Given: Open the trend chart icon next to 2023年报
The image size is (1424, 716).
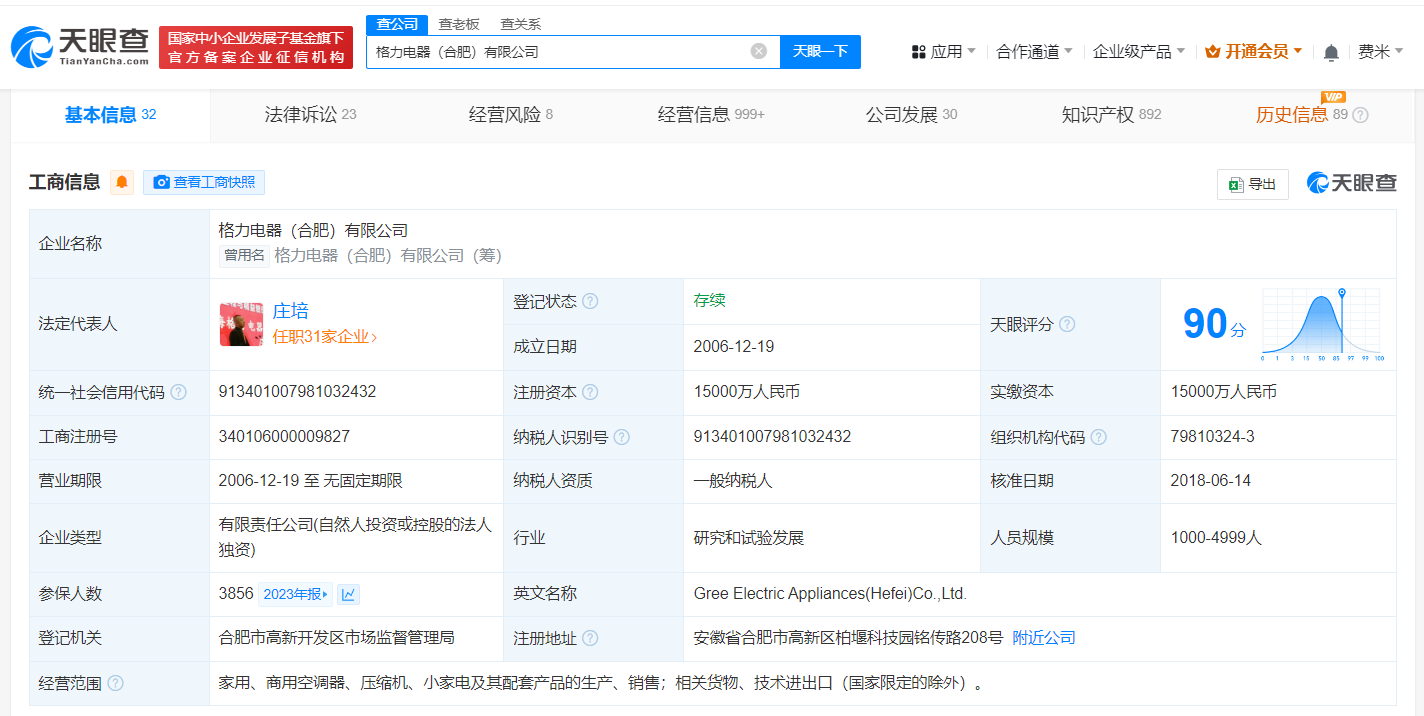Looking at the screenshot, I should [347, 593].
